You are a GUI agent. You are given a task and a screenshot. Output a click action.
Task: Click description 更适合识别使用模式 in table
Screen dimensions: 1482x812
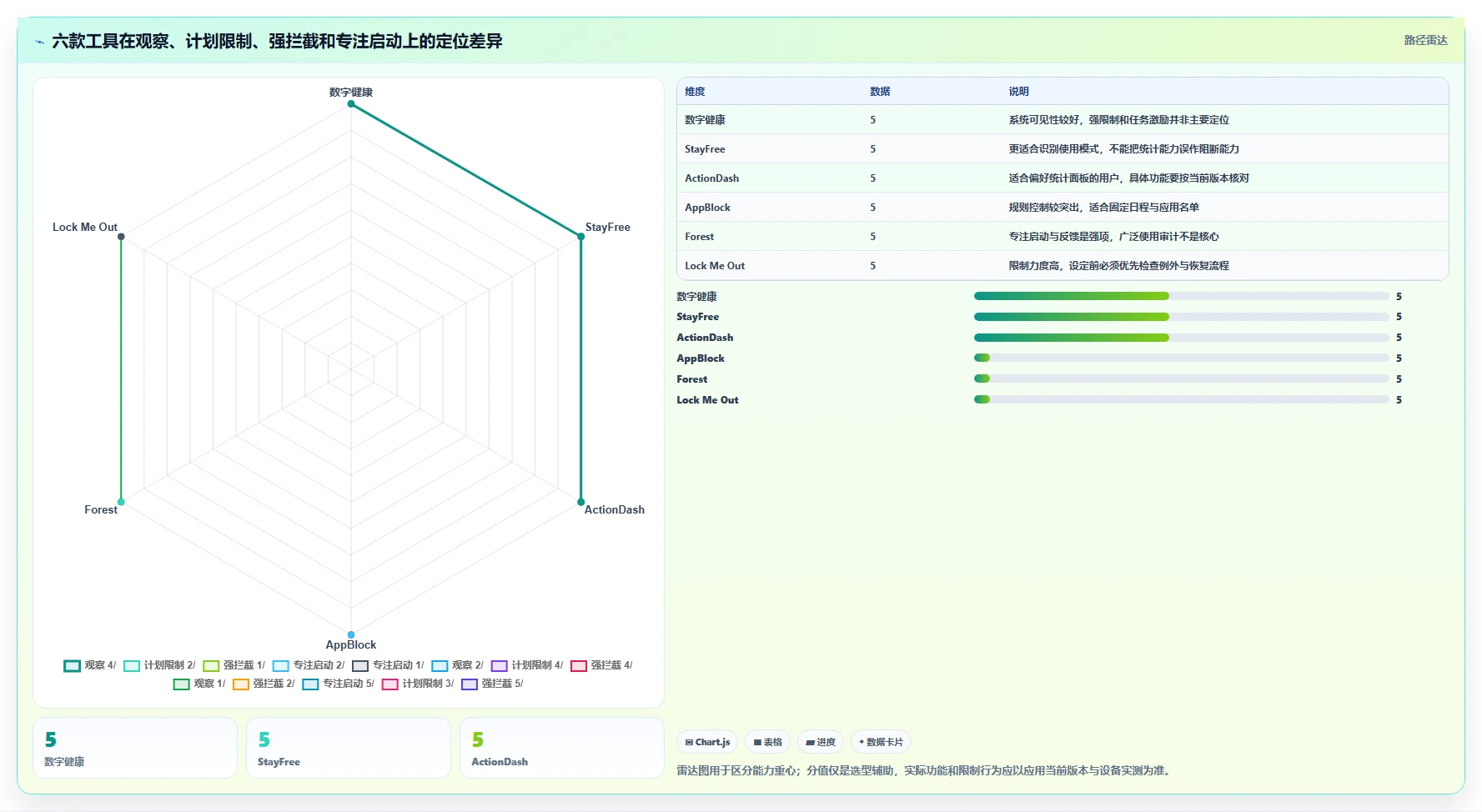(x=1123, y=149)
